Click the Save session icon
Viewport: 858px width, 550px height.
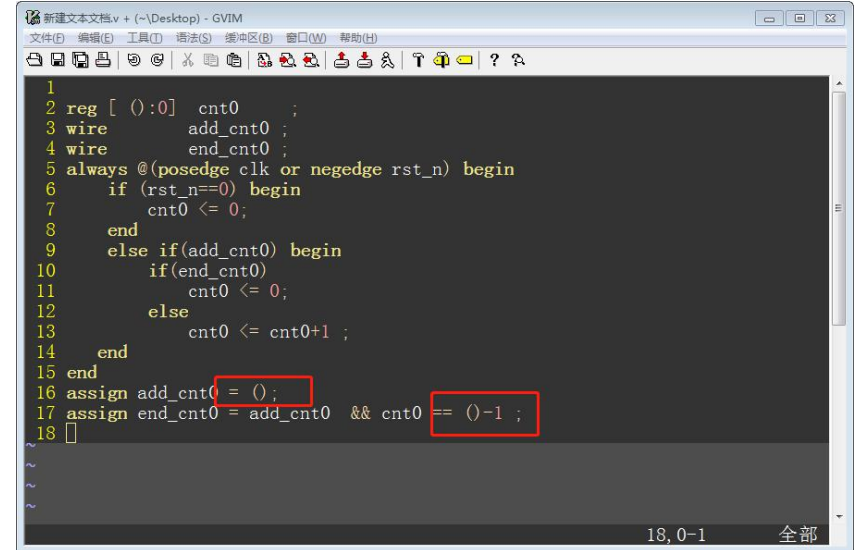point(364,60)
